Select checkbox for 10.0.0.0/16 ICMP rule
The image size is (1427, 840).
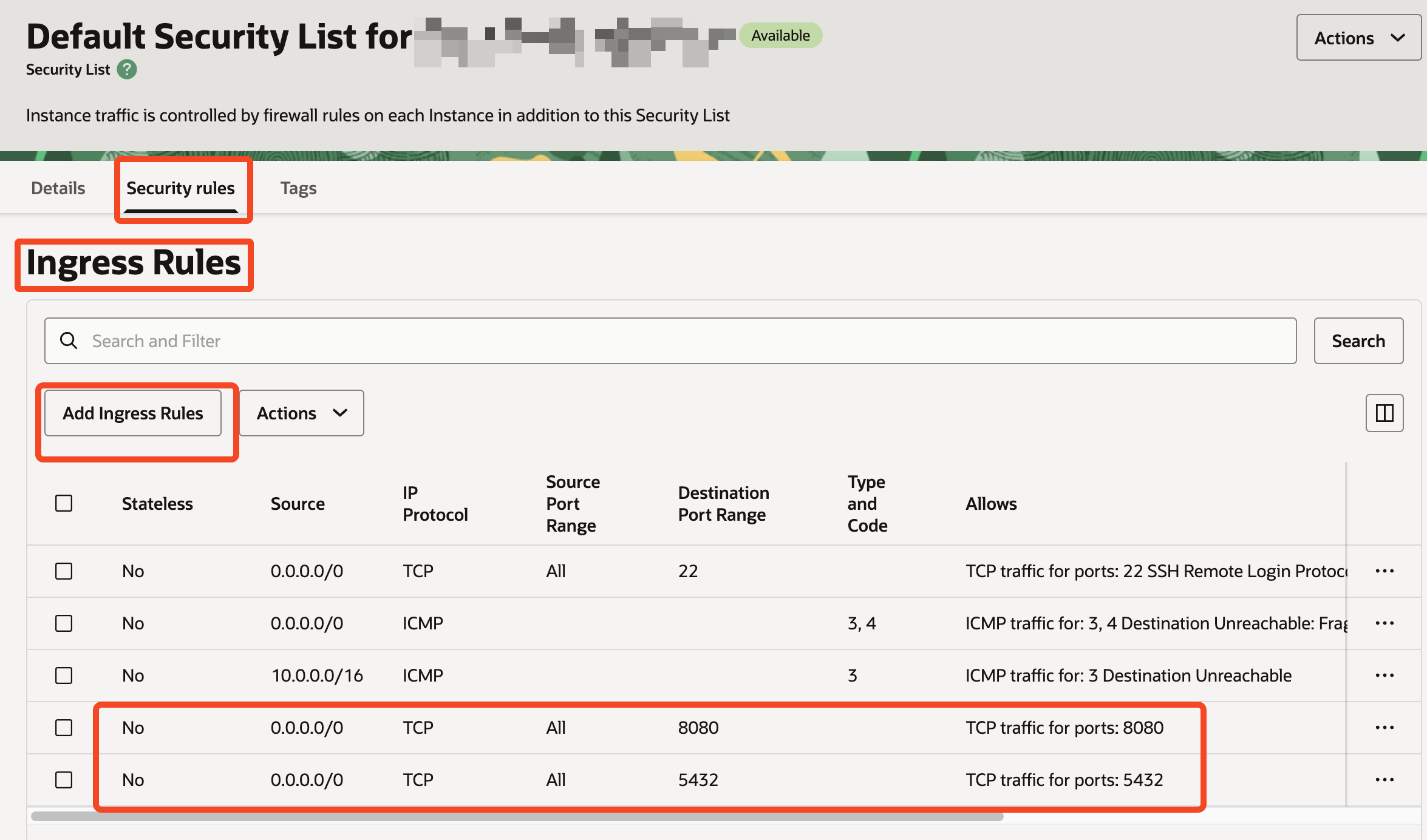(x=64, y=676)
